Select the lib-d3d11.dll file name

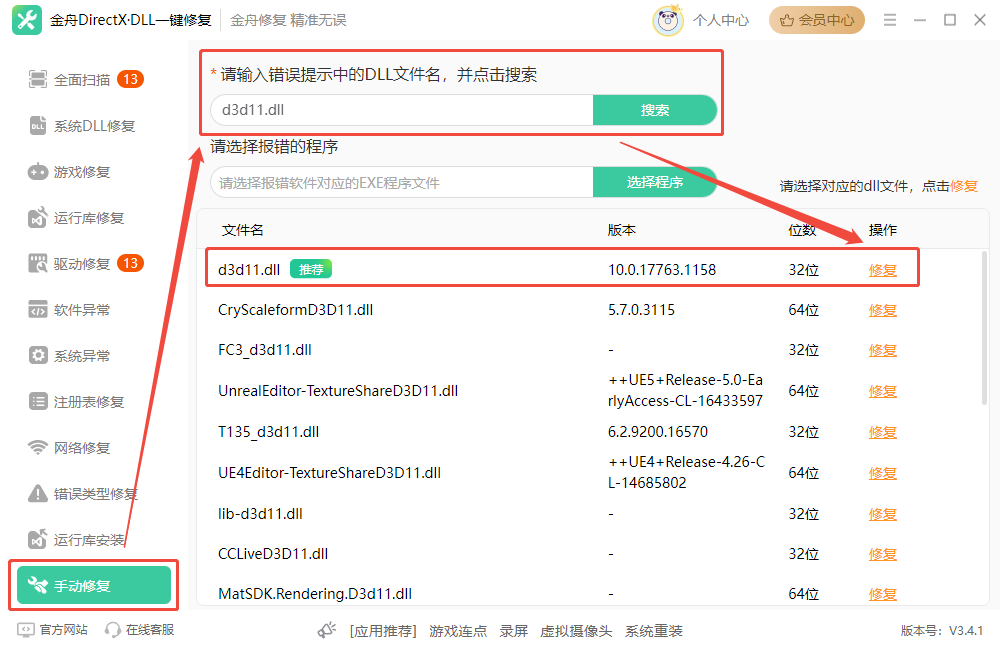point(260,513)
